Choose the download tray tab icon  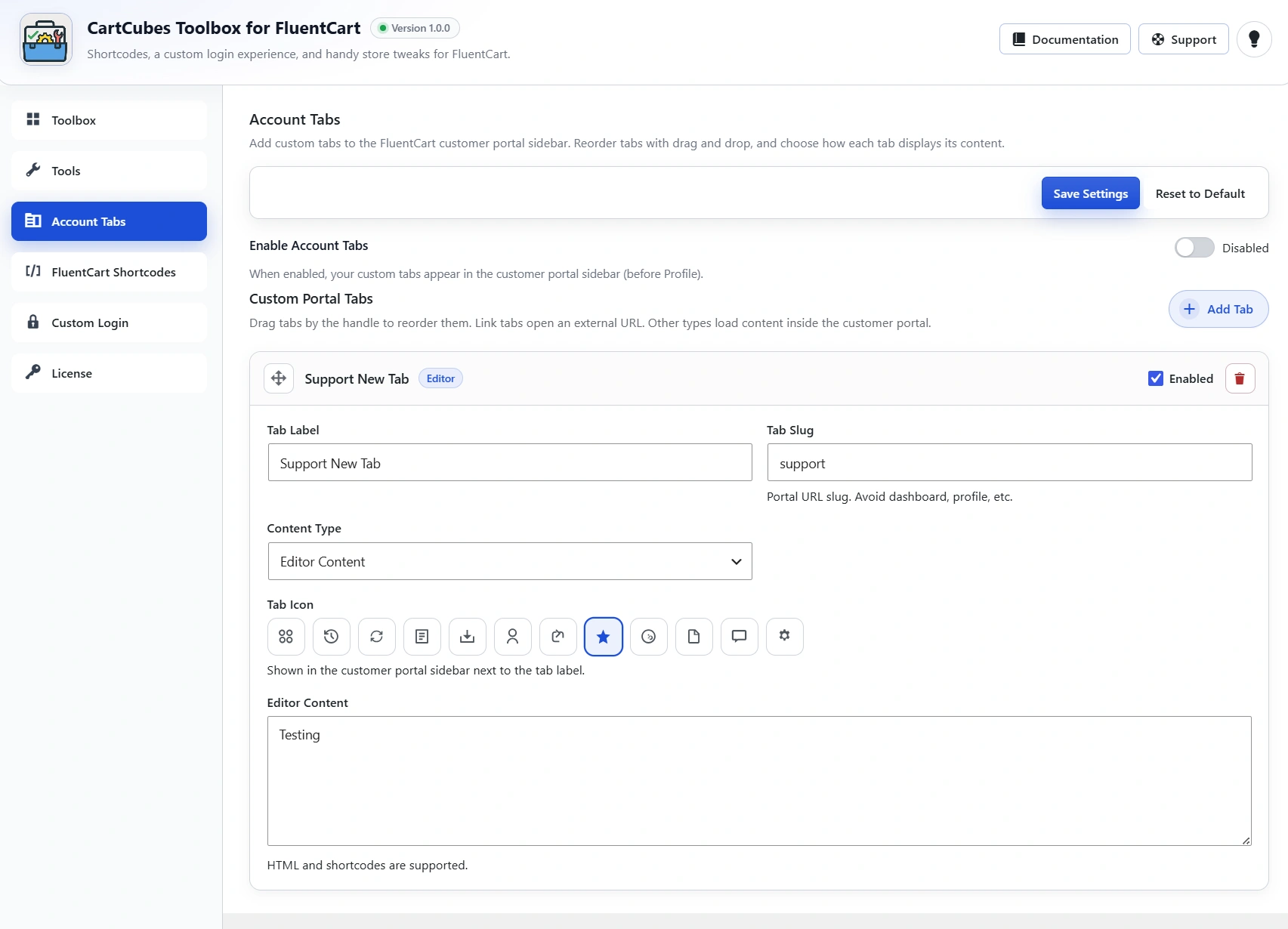coord(467,637)
